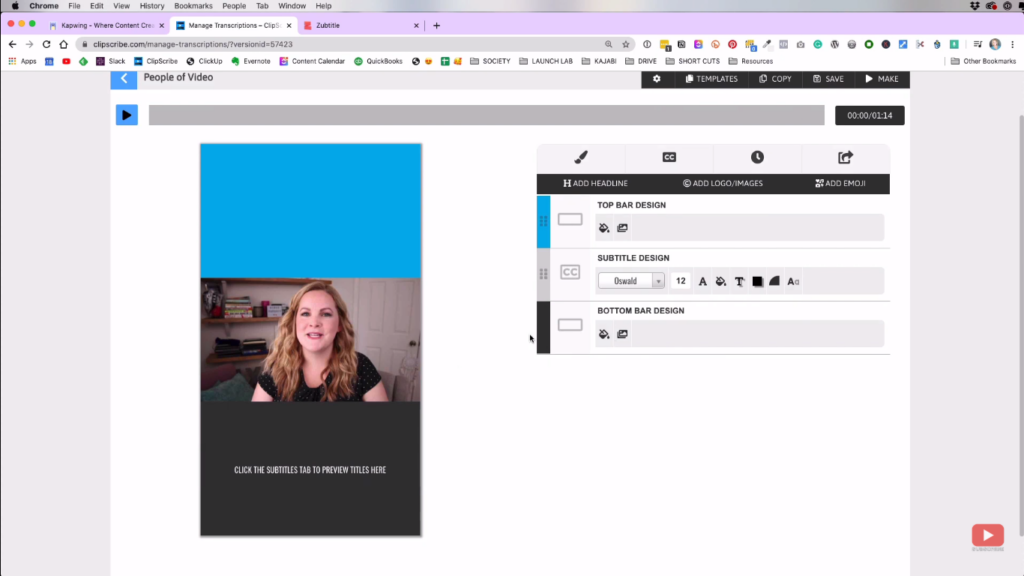
Task: Open the Oswald font dropdown
Action: pyautogui.click(x=631, y=281)
